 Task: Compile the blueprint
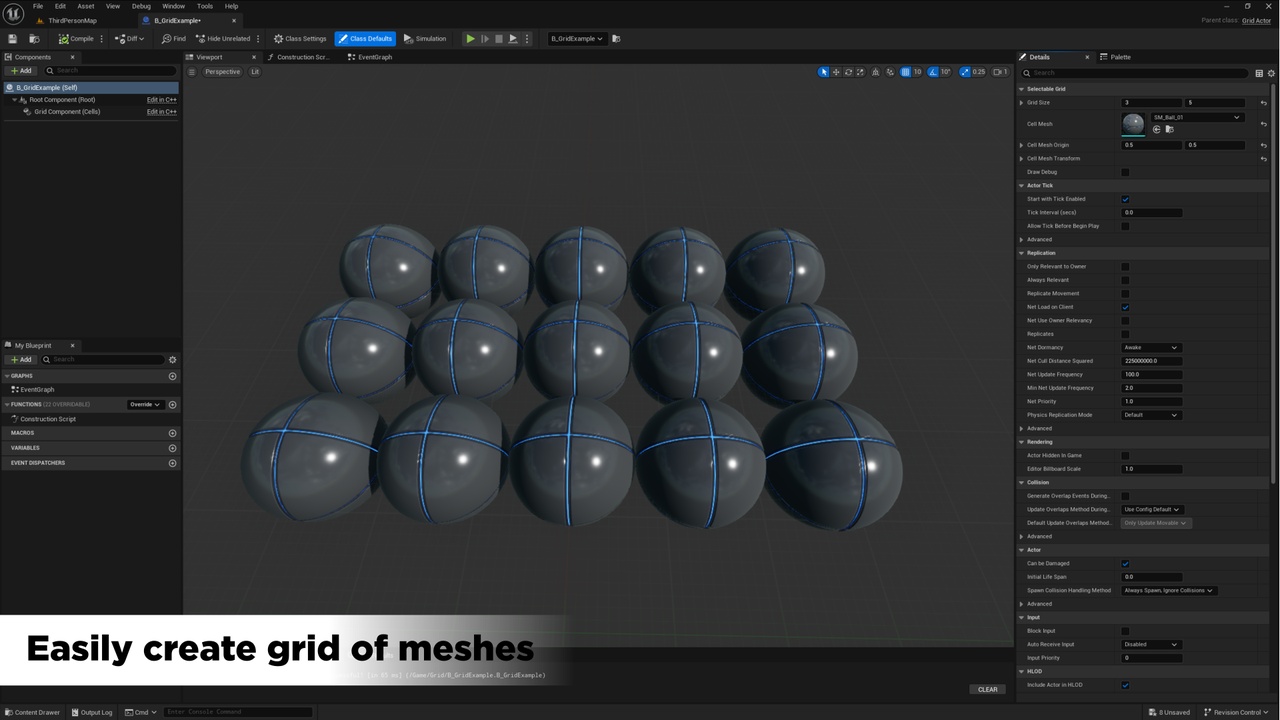(x=76, y=39)
